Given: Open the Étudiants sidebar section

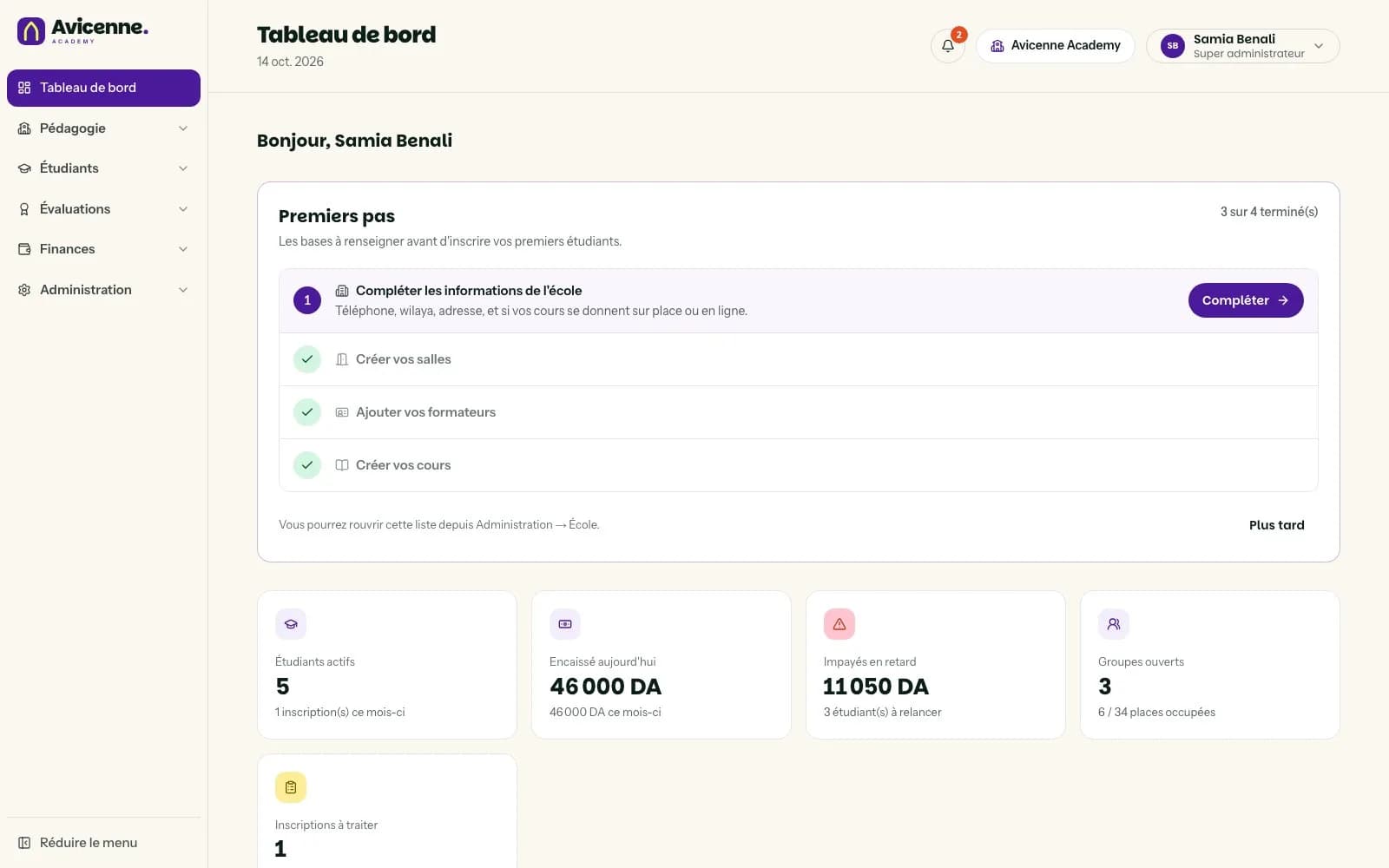Looking at the screenshot, I should pos(103,168).
